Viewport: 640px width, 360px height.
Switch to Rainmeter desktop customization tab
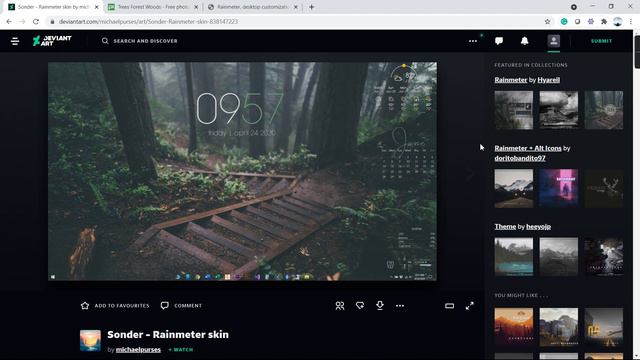tap(252, 7)
